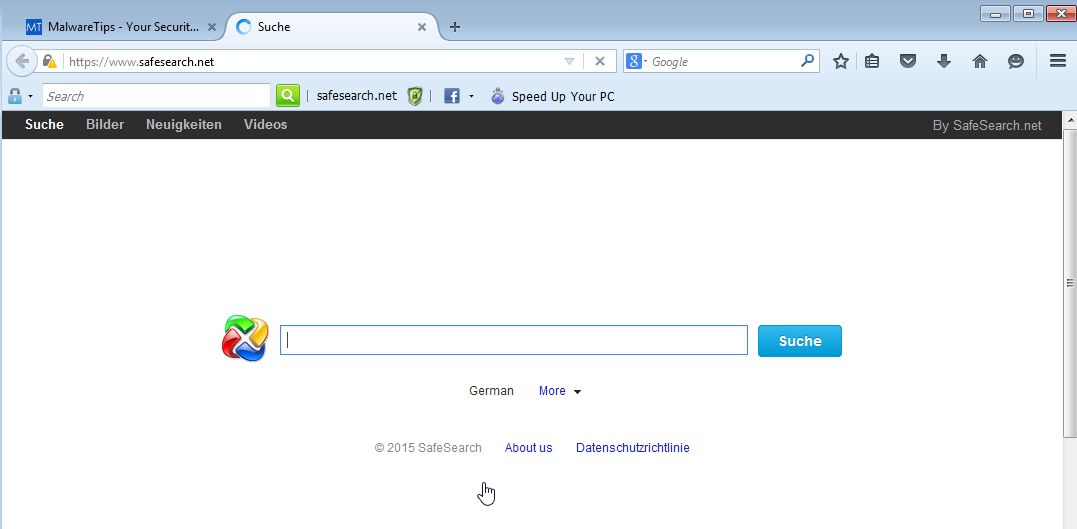Open the About us link
1077x529 pixels.
pos(528,448)
